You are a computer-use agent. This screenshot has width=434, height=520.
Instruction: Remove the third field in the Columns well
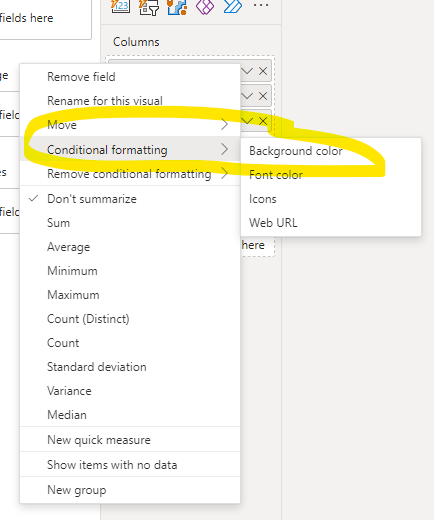click(x=263, y=121)
